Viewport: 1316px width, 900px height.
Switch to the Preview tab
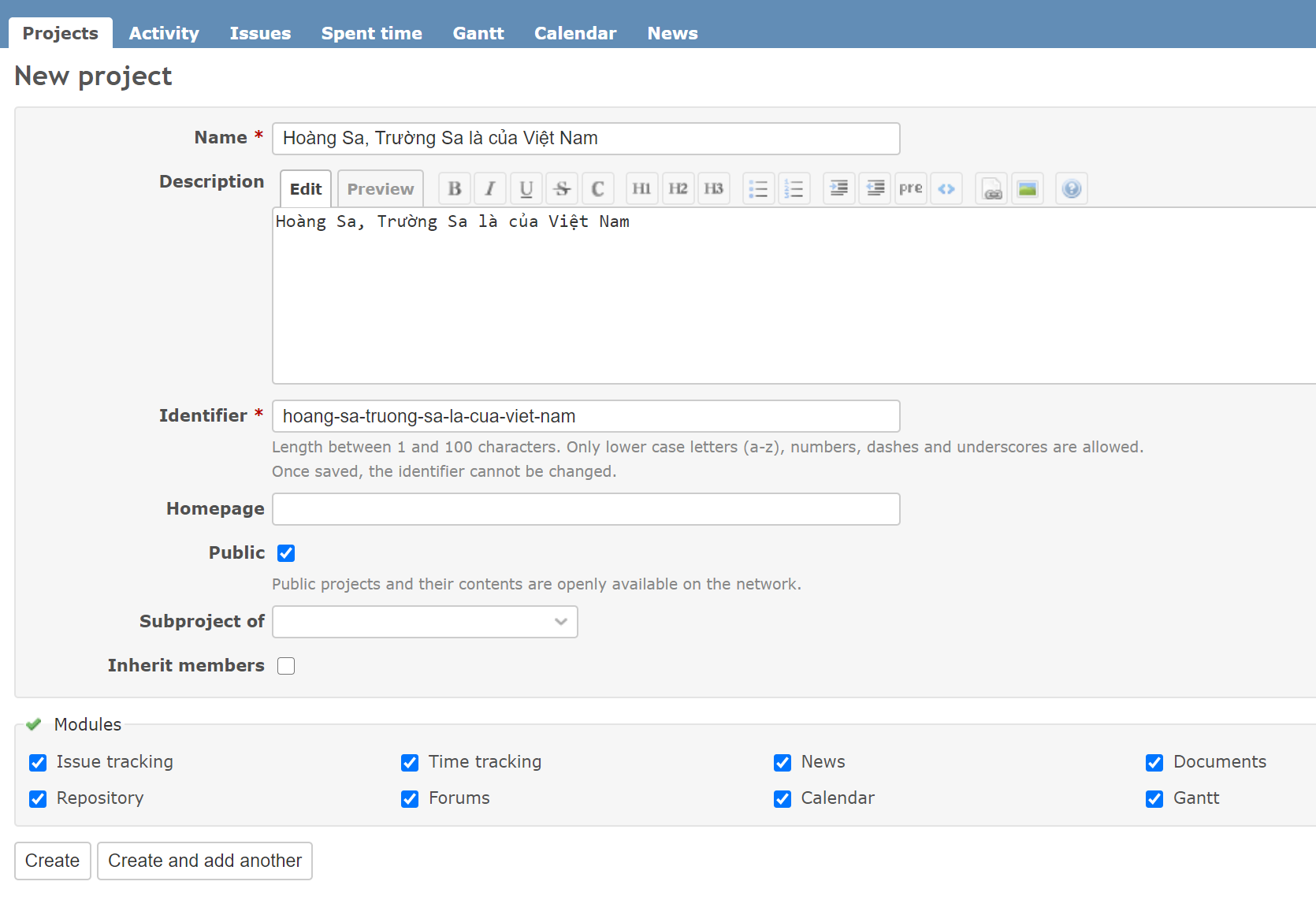pyautogui.click(x=380, y=189)
